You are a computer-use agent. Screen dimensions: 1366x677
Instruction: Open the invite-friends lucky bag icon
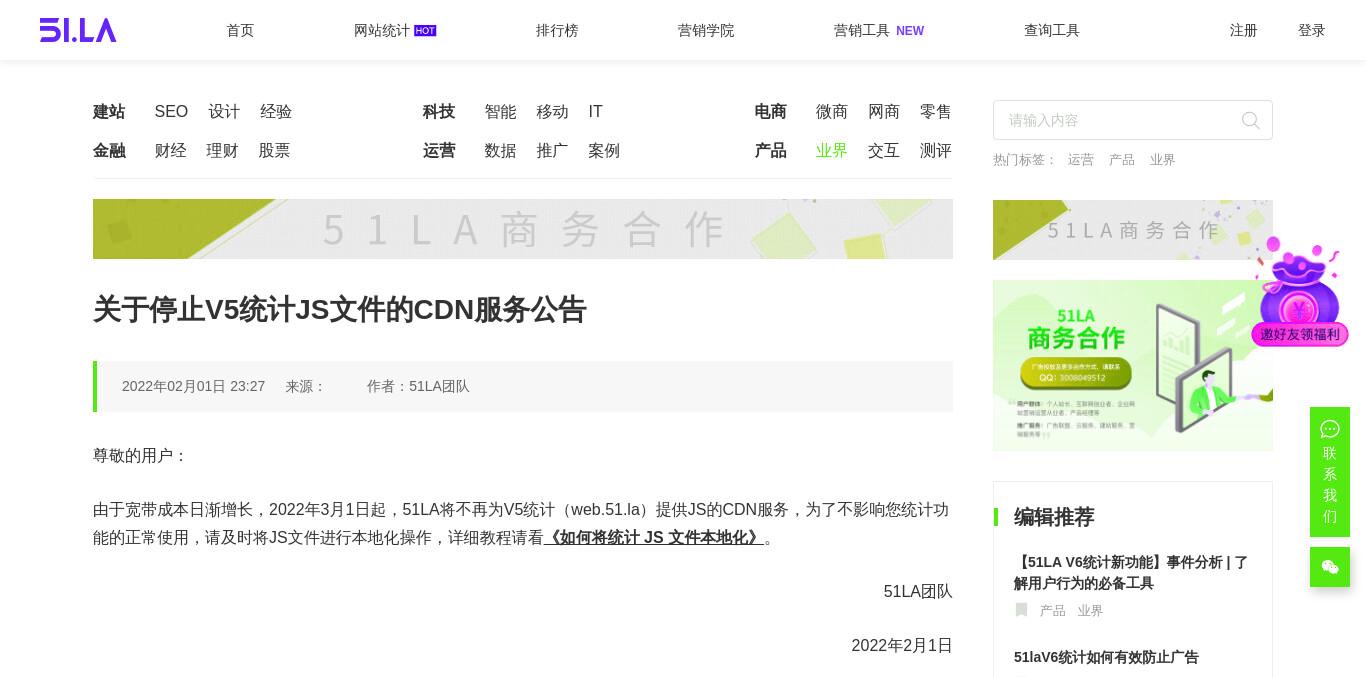[x=1299, y=292]
